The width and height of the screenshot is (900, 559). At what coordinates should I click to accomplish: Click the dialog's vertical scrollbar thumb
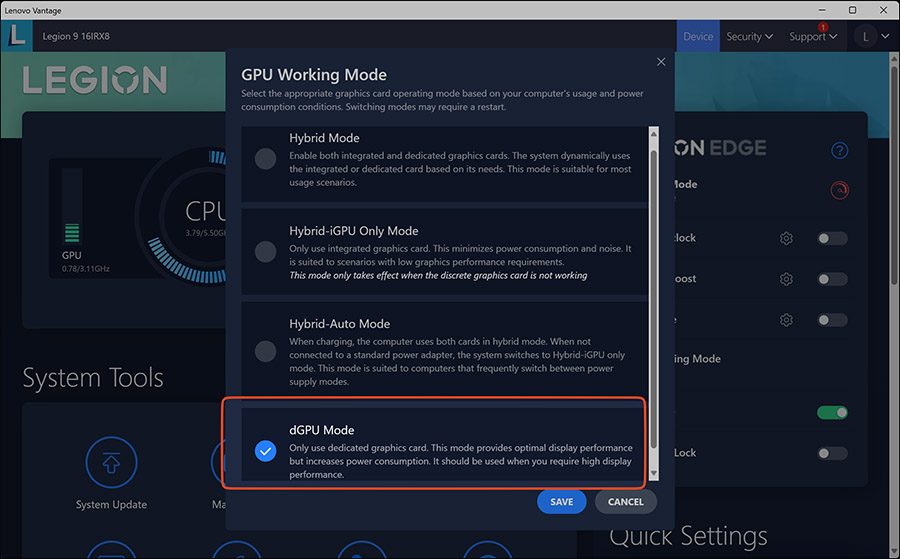[x=654, y=298]
